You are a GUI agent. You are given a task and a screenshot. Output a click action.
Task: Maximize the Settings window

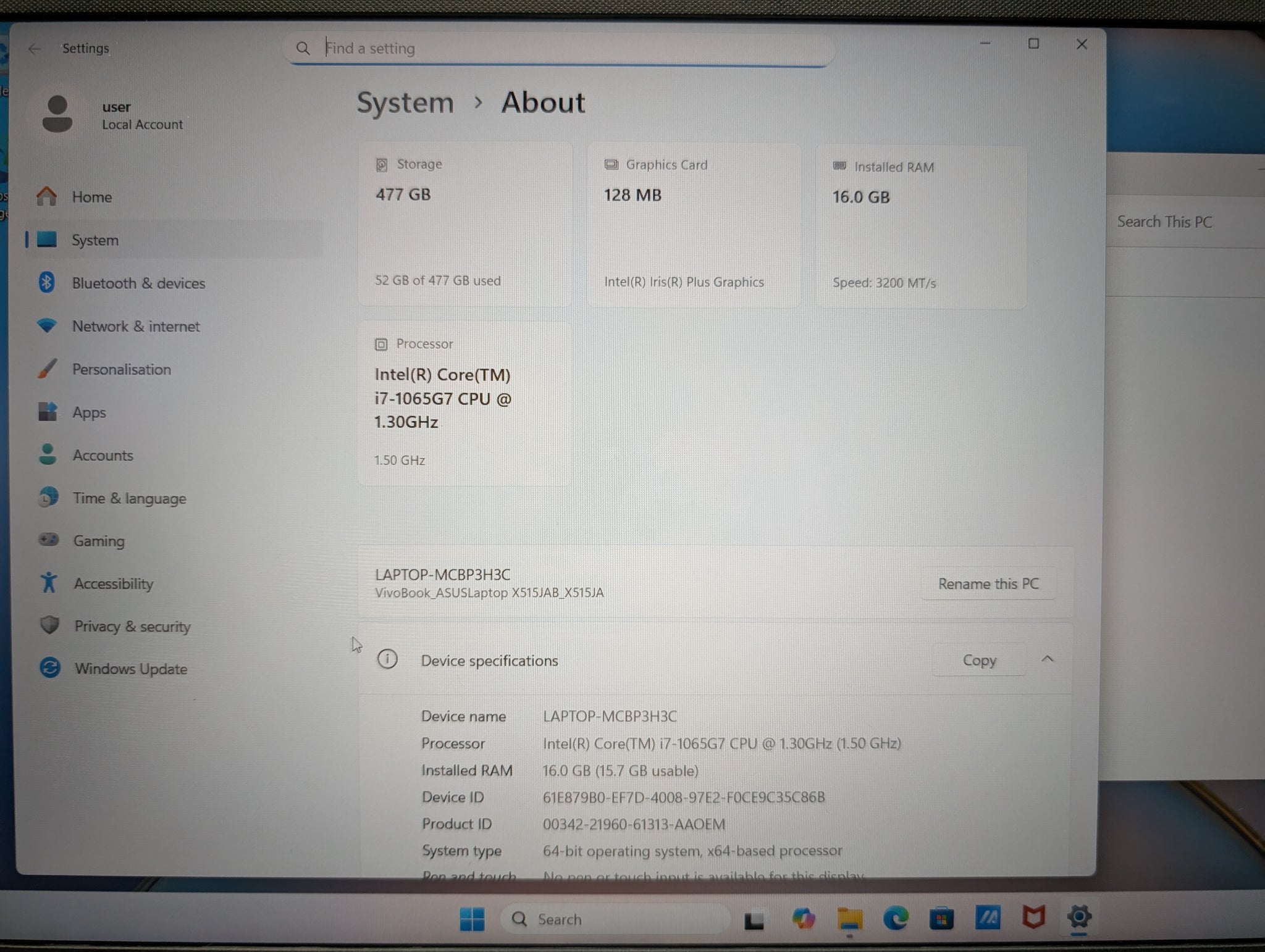1033,43
